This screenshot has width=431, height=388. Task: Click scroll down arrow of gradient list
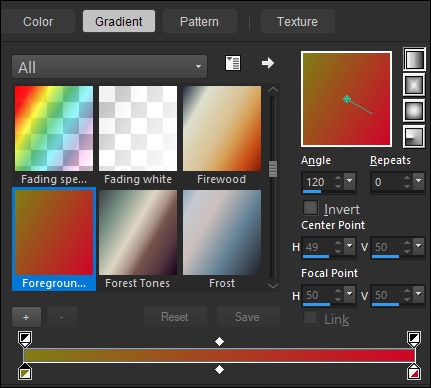pos(273,285)
